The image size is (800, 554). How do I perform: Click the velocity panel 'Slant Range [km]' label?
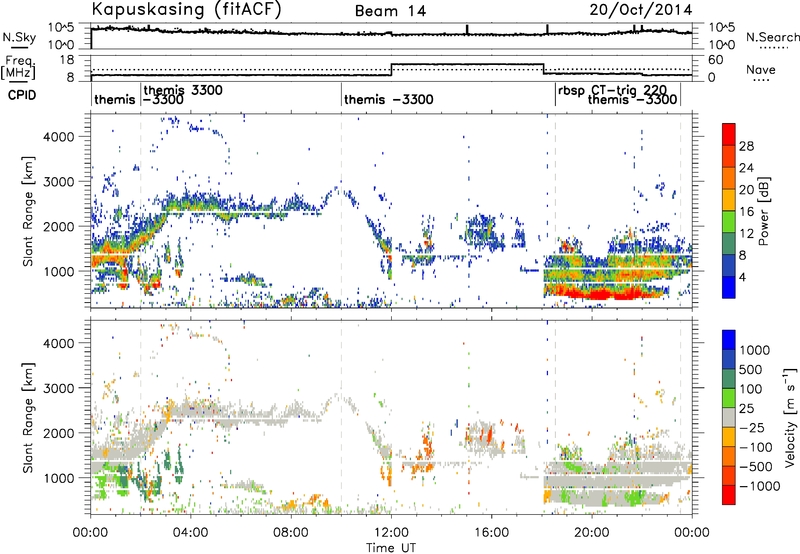(29, 418)
